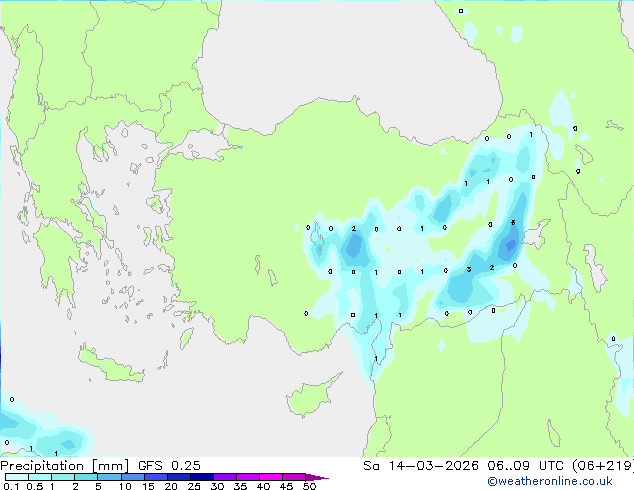634x490 pixels.
Task: Click the map value "5" near Lake Van
Action: pos(513,223)
